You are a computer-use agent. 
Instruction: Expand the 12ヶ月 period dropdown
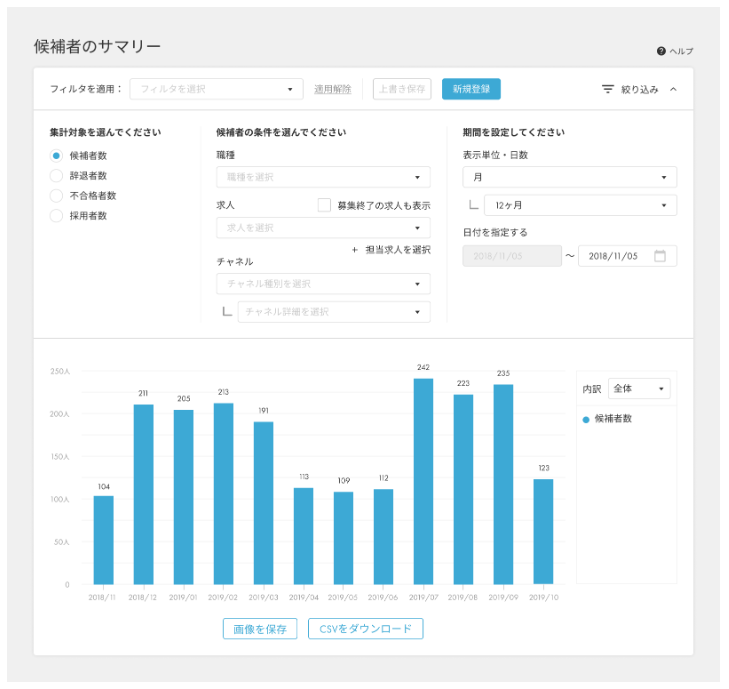(580, 206)
